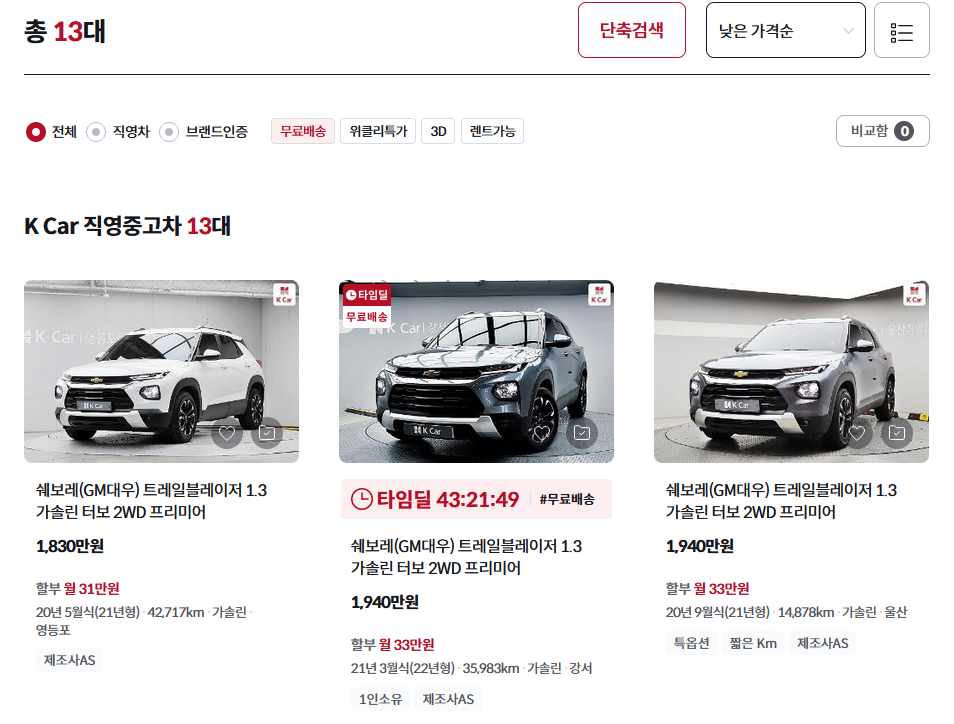Toggle the 무료배송 filter chip
The height and width of the screenshot is (724, 954).
click(302, 131)
